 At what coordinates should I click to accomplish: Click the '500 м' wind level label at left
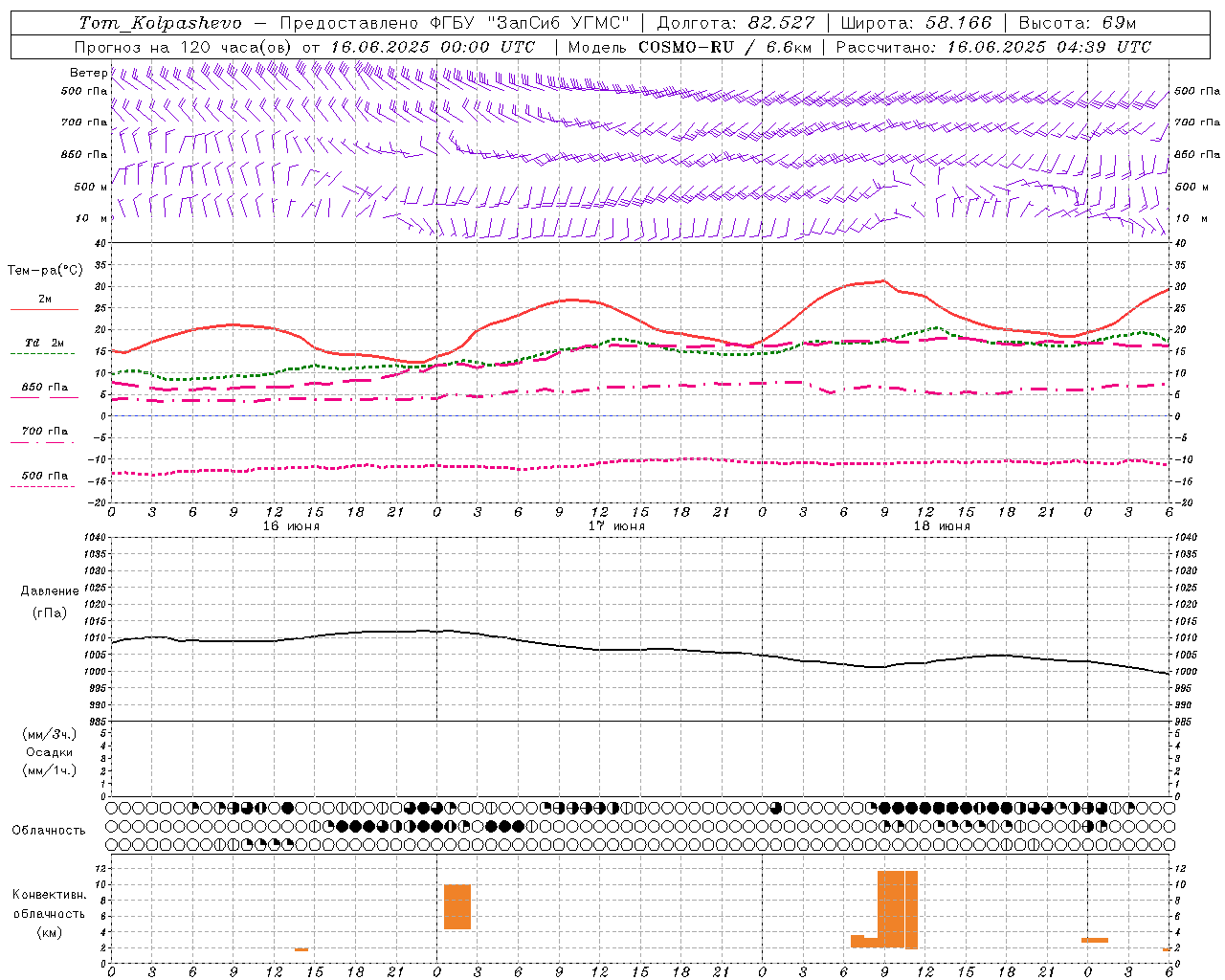92,187
